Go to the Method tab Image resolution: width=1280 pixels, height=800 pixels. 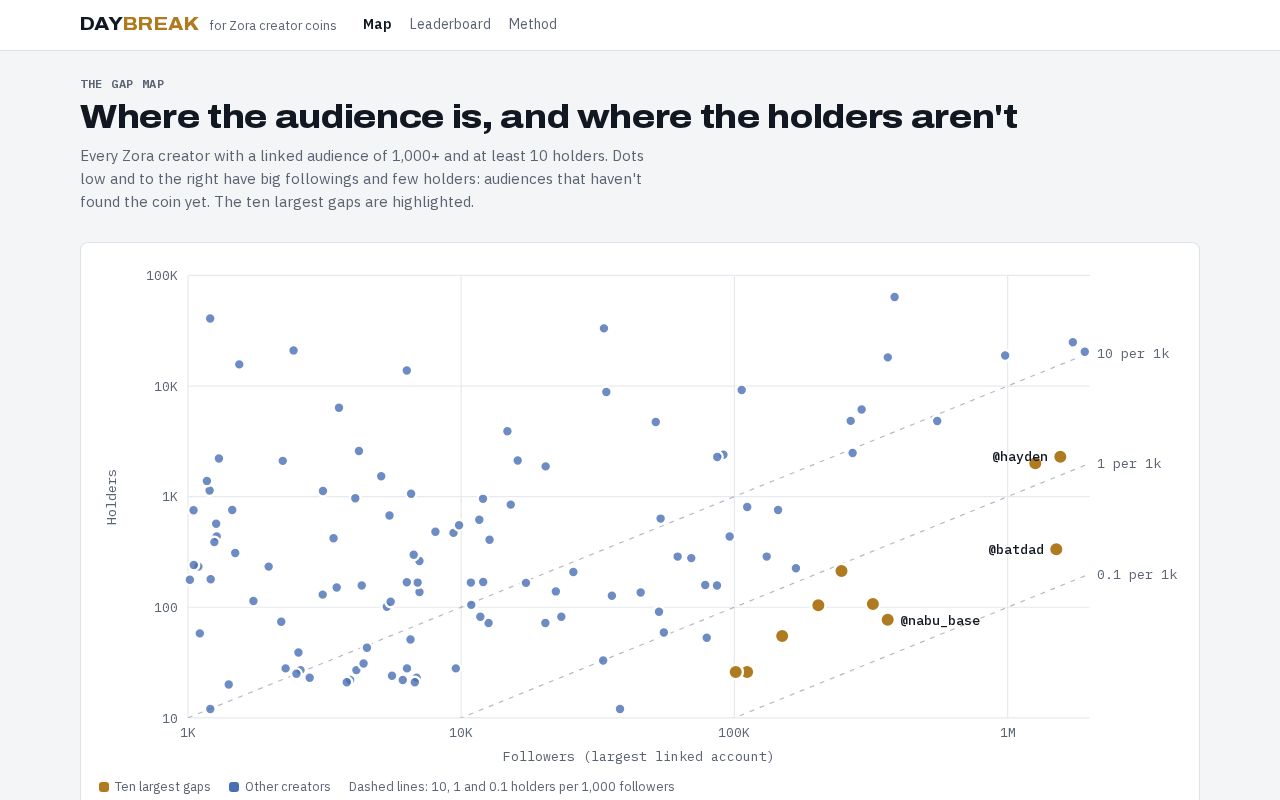[532, 24]
